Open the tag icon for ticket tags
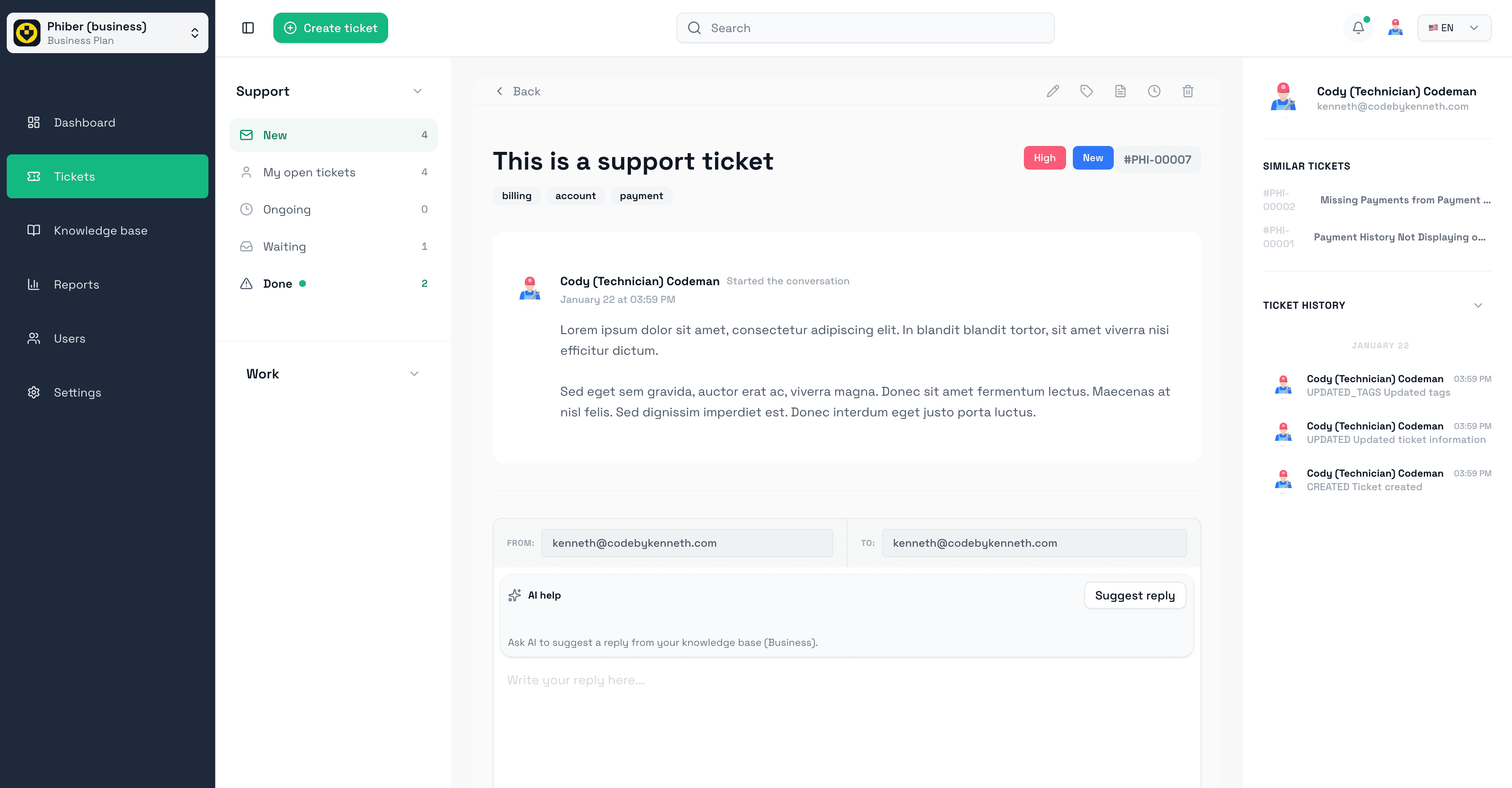This screenshot has height=788, width=1512. pos(1086,91)
